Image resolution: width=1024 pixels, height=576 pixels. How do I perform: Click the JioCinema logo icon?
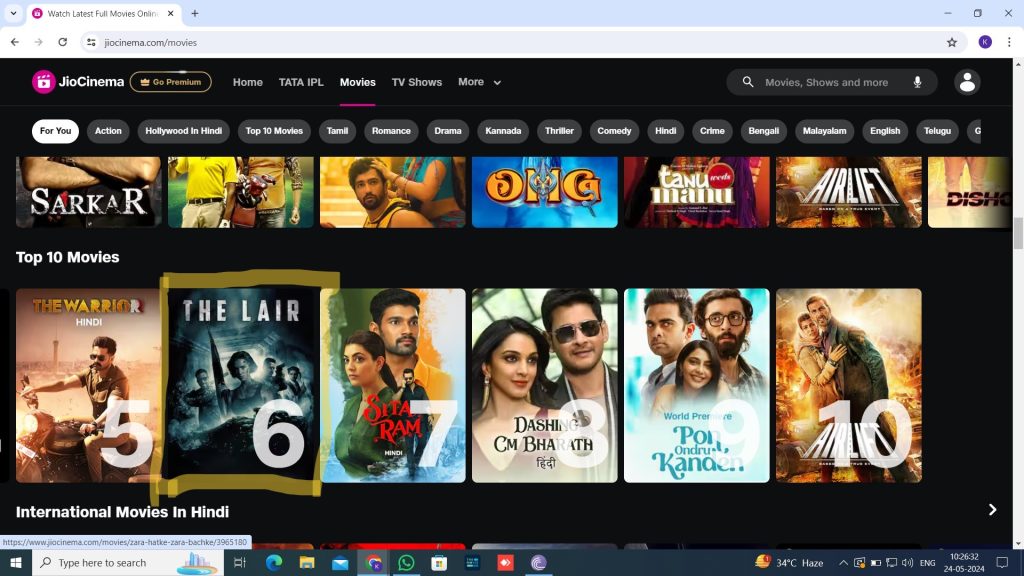[44, 82]
